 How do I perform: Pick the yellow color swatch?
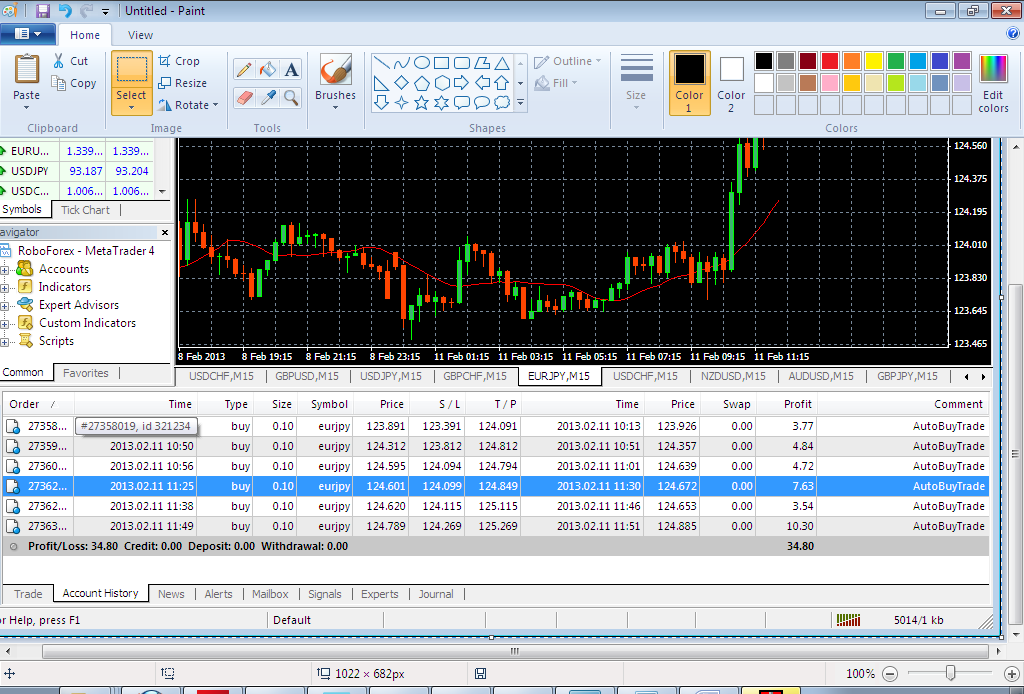click(874, 61)
